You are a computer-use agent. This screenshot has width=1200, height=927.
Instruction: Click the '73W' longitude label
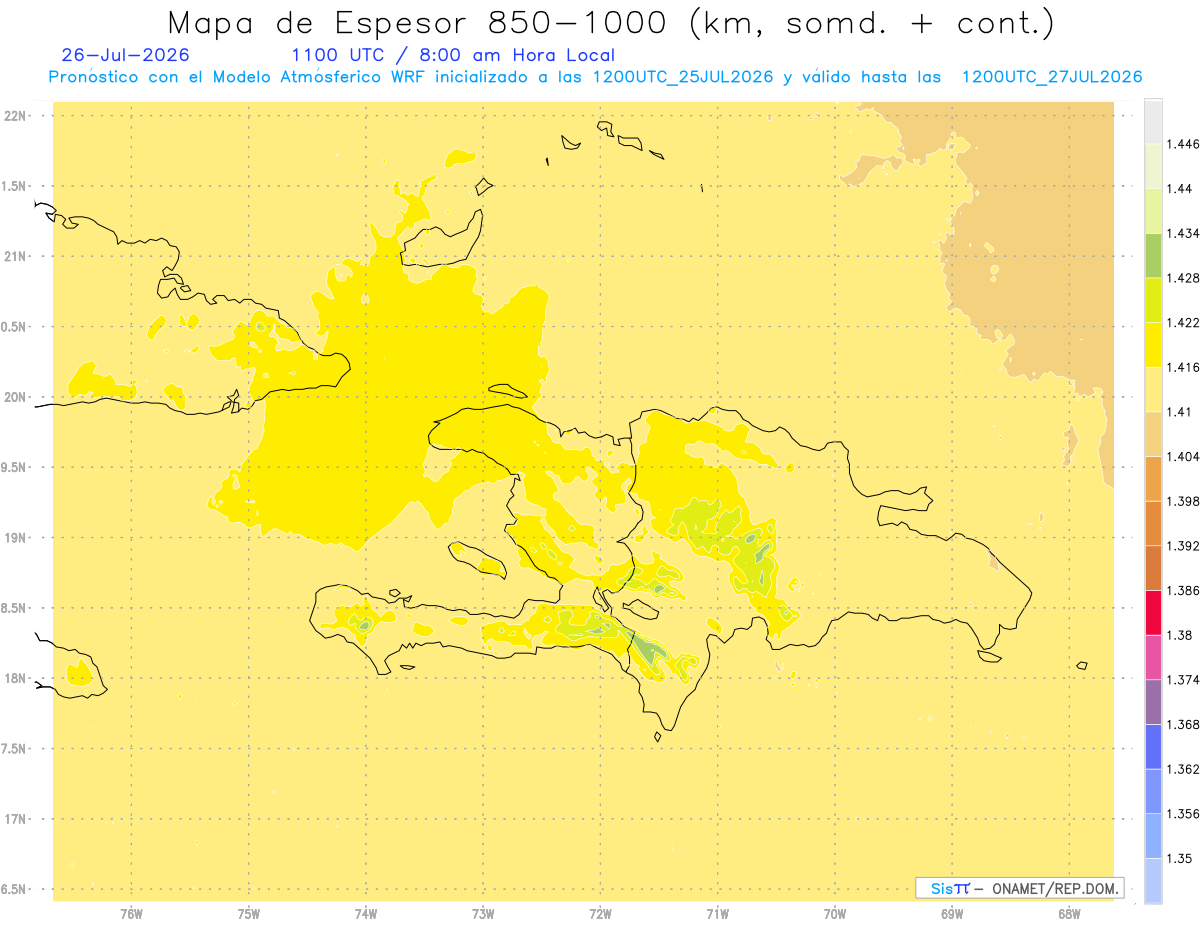click(x=483, y=914)
